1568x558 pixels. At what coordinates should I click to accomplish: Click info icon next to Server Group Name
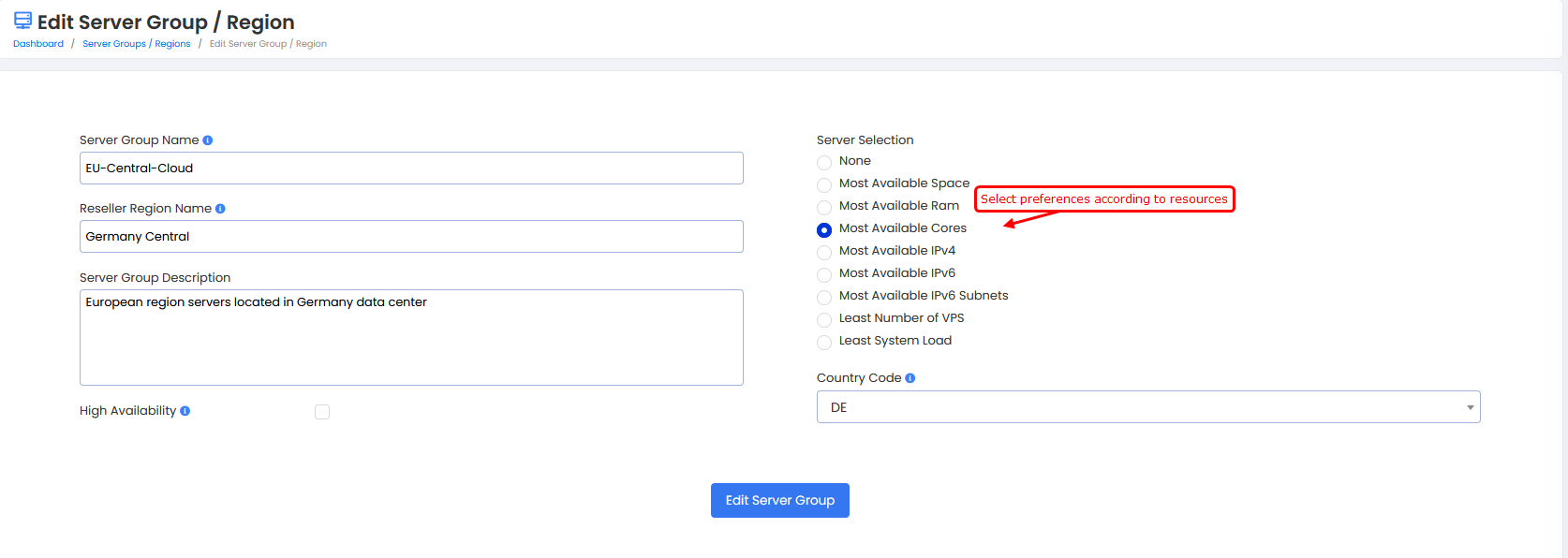(x=208, y=140)
